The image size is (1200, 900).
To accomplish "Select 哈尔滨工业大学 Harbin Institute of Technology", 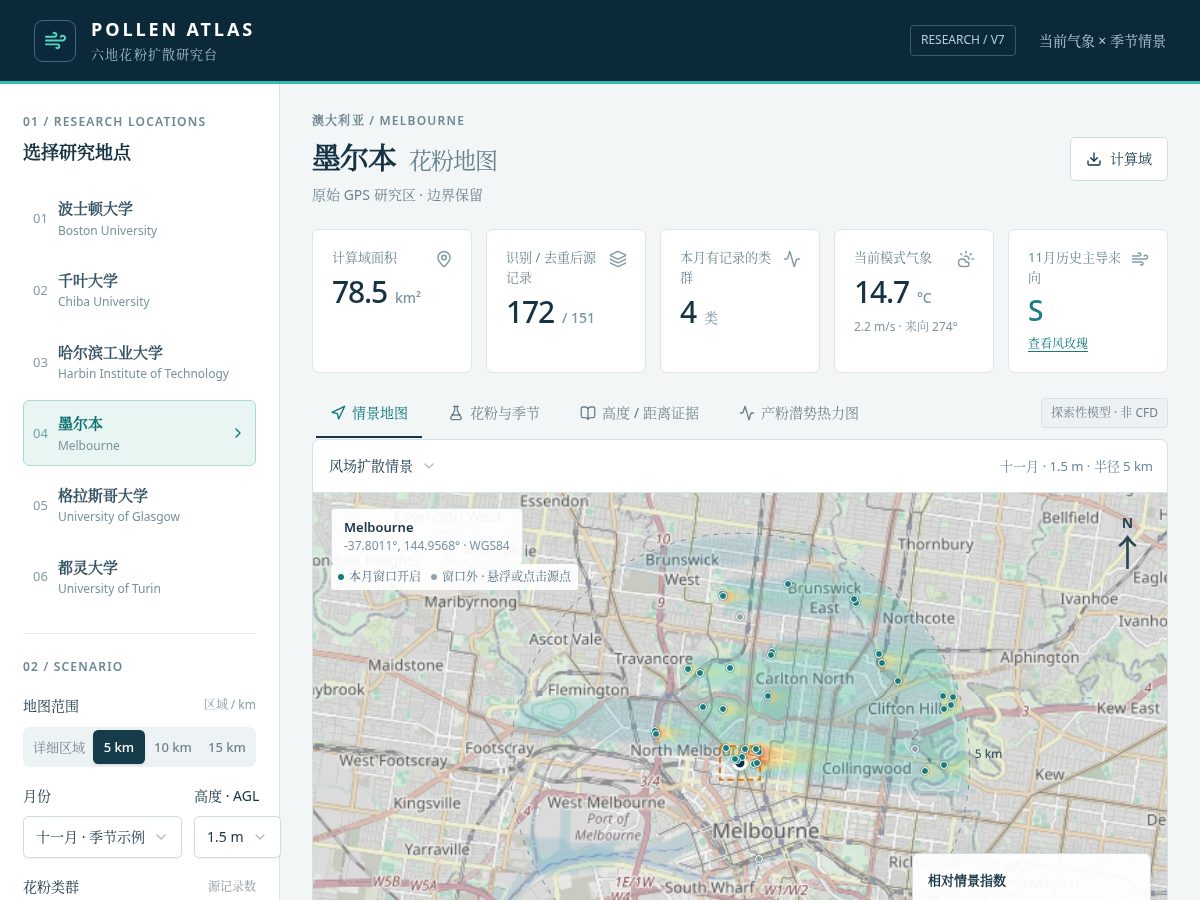I will 139,362.
